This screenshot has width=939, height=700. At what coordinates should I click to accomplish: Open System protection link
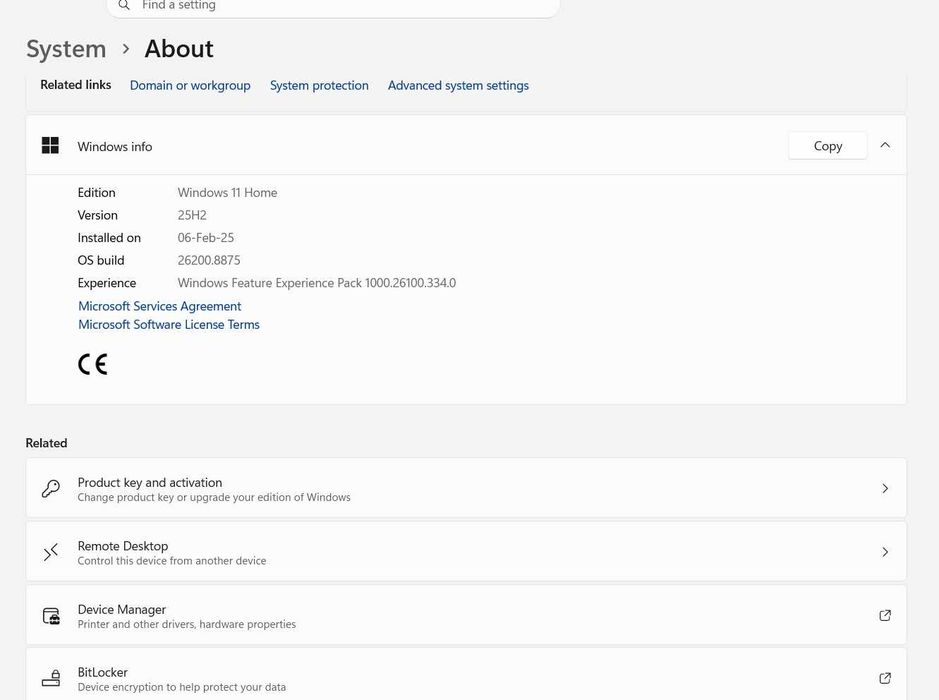pyautogui.click(x=319, y=86)
